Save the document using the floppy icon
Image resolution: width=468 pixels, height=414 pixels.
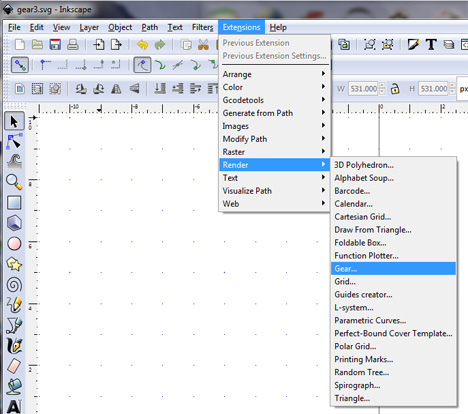tap(55, 44)
